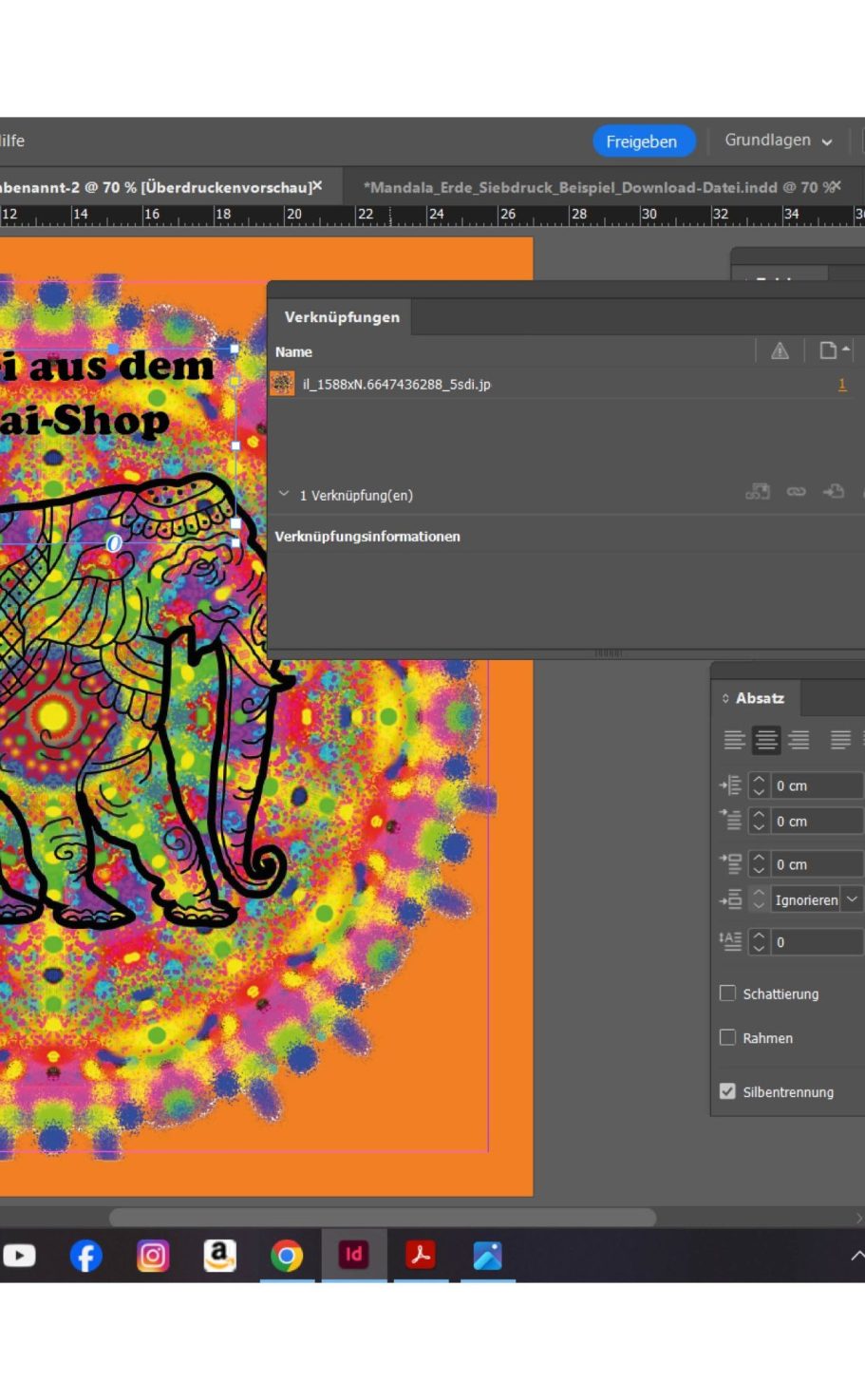Click the drop cap lines icon
The width and height of the screenshot is (865, 1400).
pos(730,941)
